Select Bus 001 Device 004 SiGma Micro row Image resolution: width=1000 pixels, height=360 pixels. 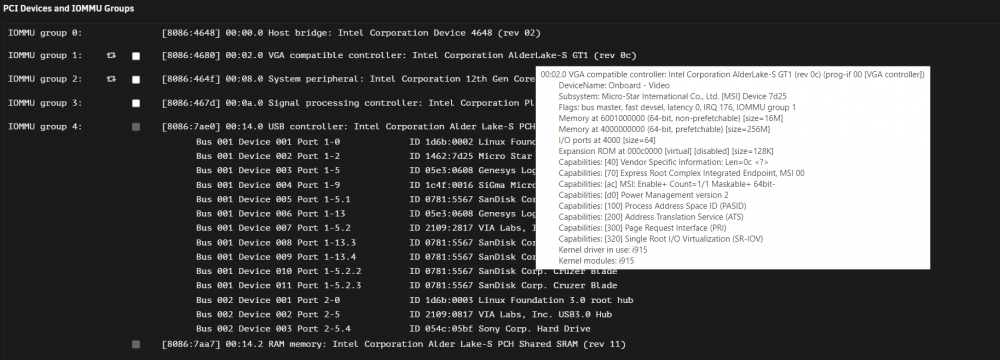coord(365,184)
